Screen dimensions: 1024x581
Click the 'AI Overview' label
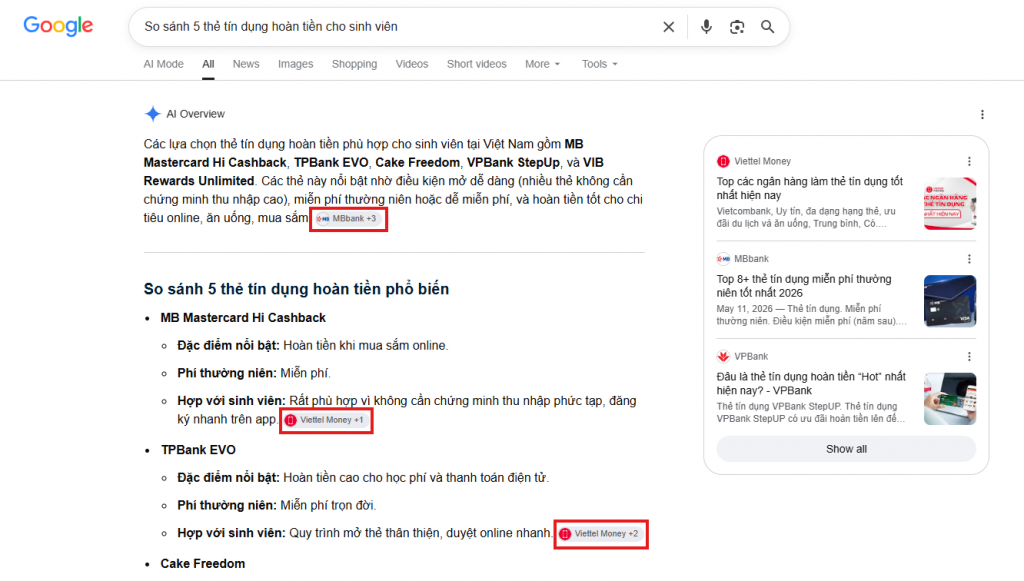tap(195, 114)
